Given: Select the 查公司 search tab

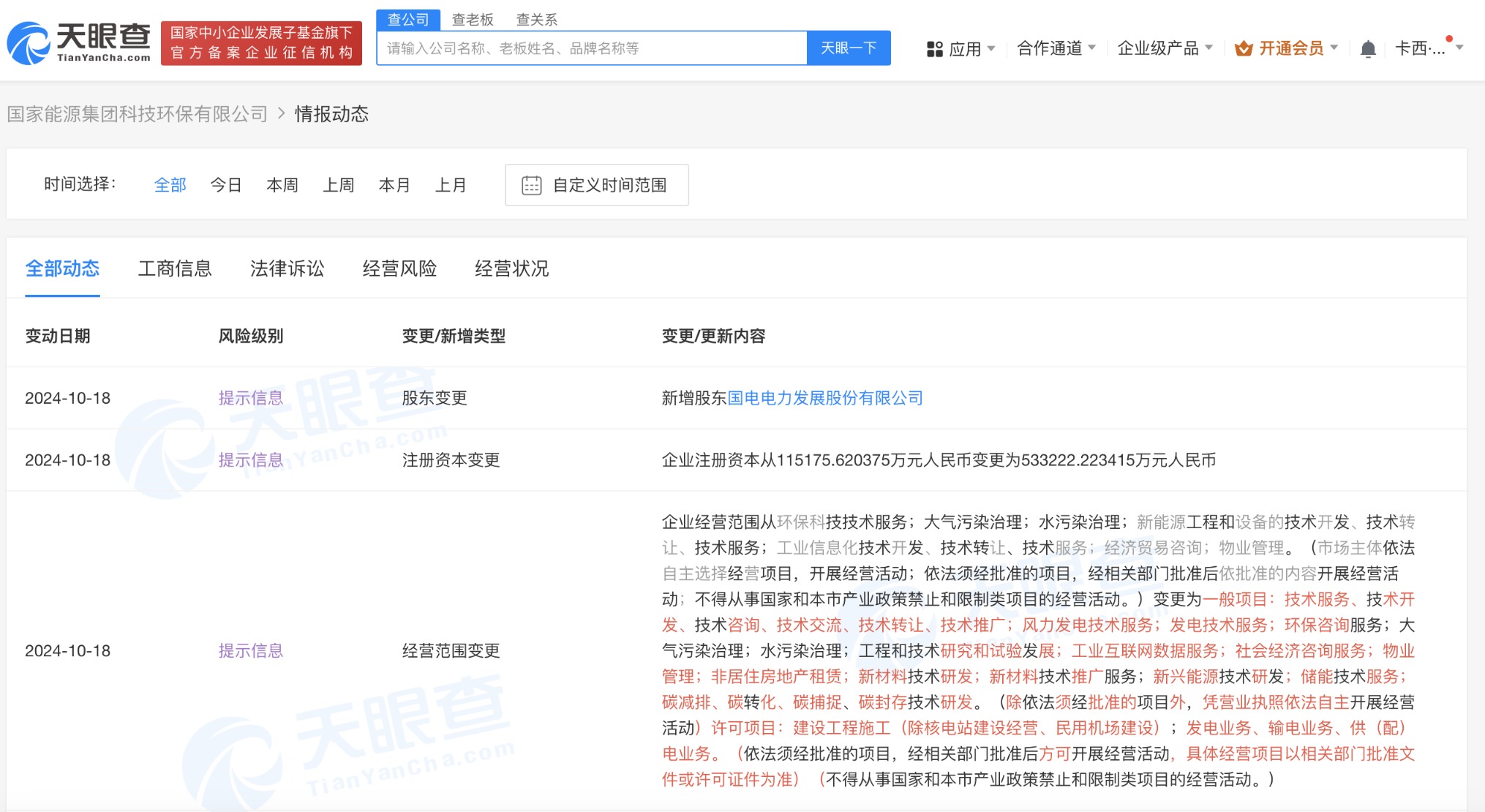Looking at the screenshot, I should pos(408,20).
